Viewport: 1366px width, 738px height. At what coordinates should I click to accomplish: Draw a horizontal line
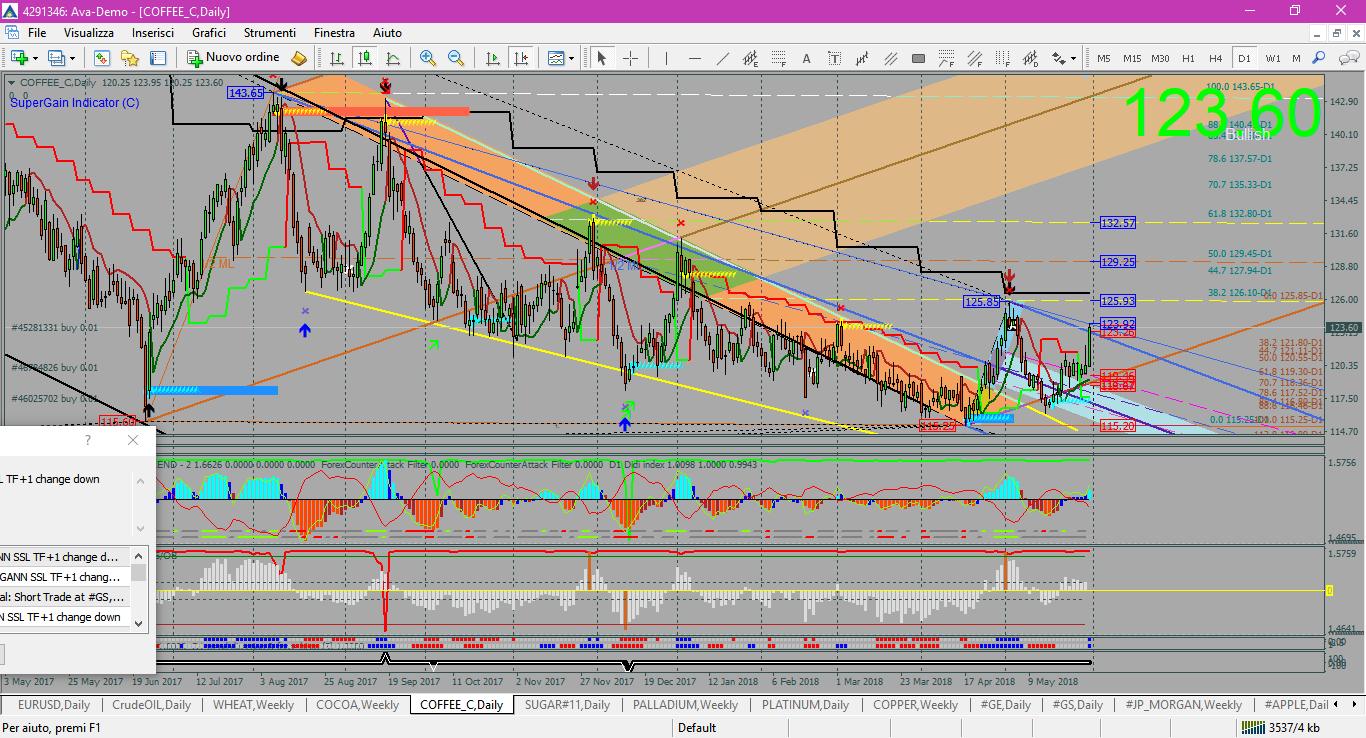[697, 58]
